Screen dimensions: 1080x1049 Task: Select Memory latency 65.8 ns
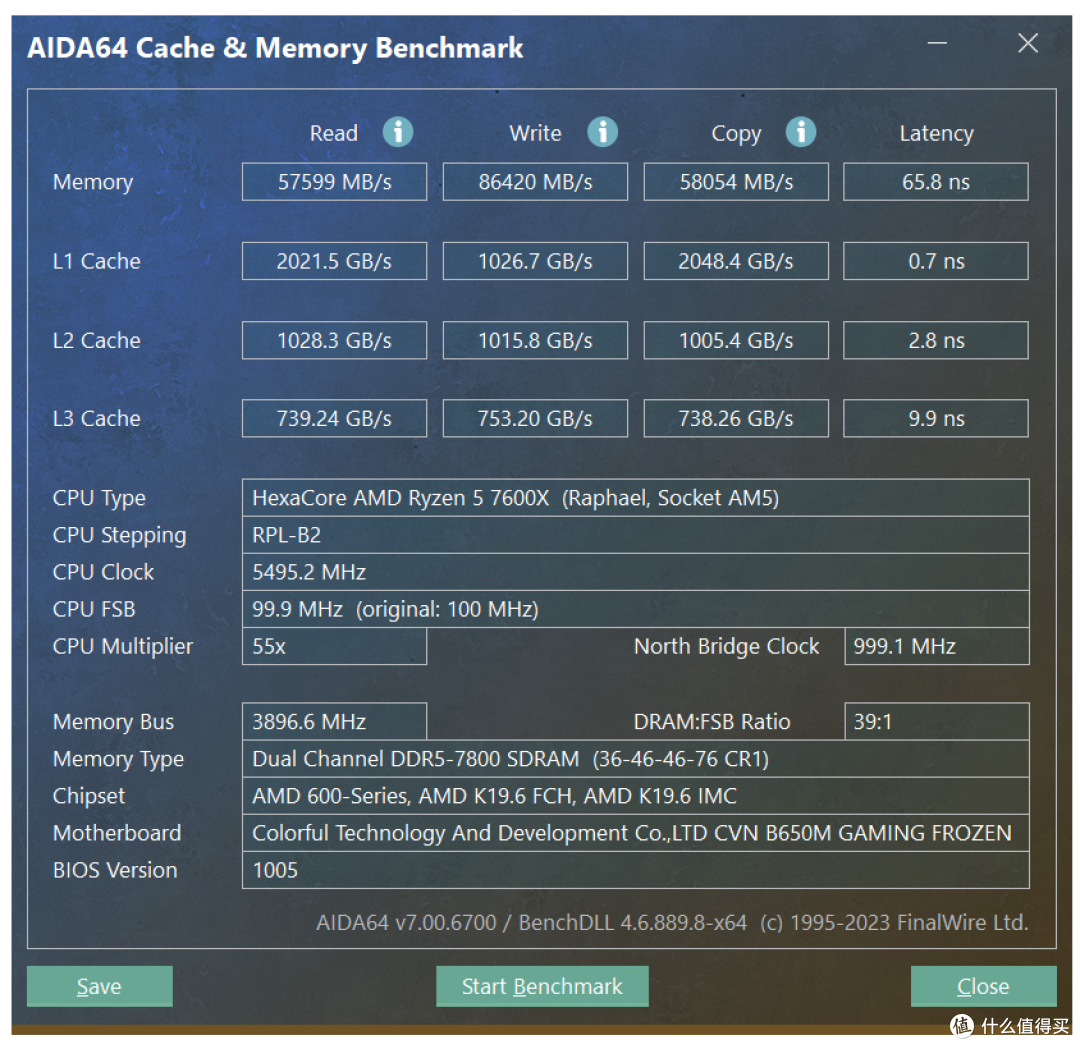click(x=935, y=182)
